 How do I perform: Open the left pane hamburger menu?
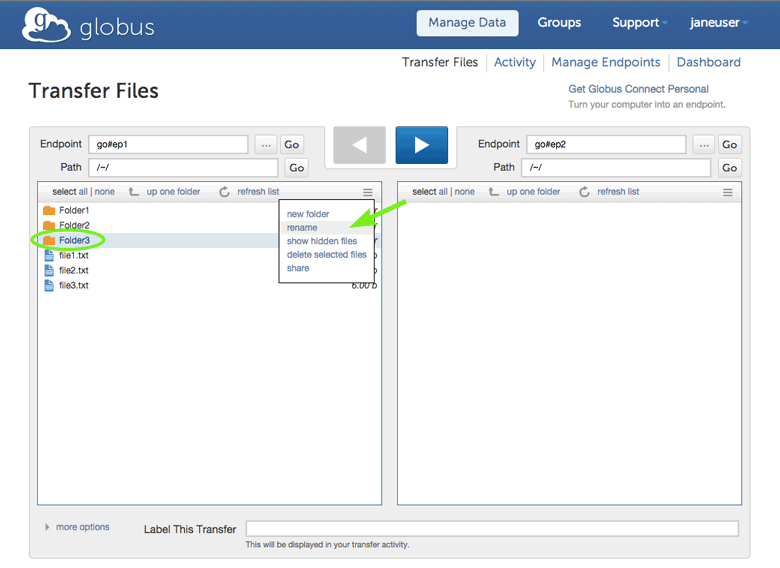click(x=368, y=192)
